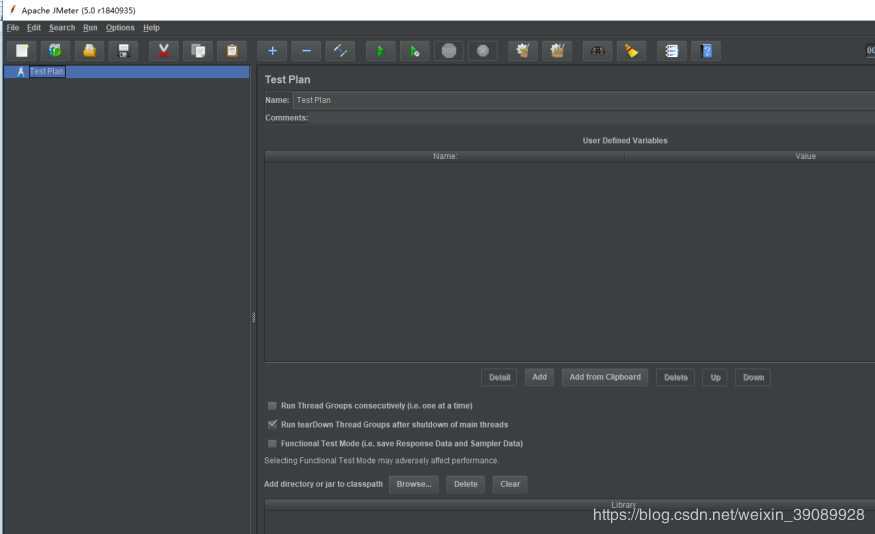This screenshot has height=534, width=875.
Task: Click the Down button
Action: [753, 377]
